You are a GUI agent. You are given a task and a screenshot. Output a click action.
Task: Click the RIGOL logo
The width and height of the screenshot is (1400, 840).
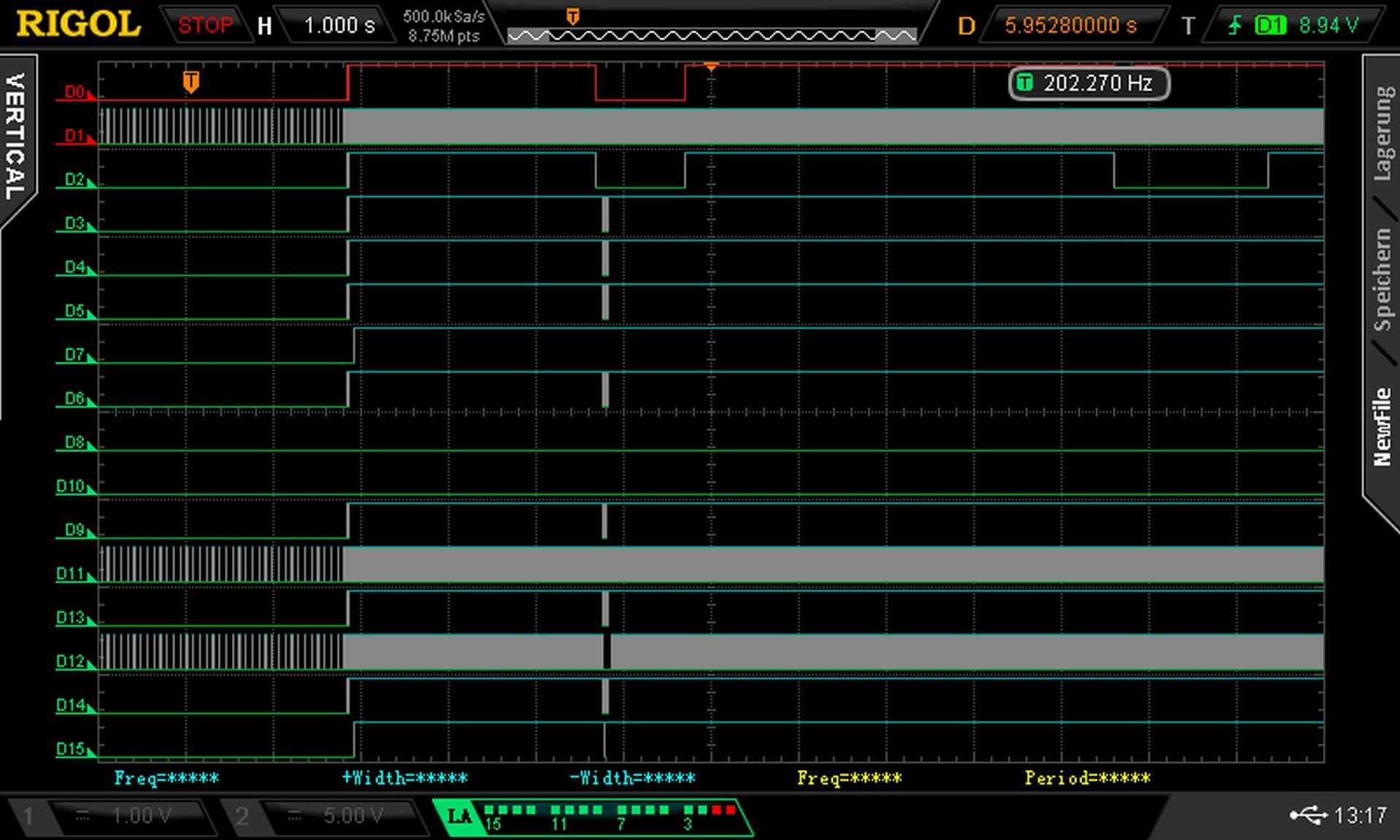[78, 24]
